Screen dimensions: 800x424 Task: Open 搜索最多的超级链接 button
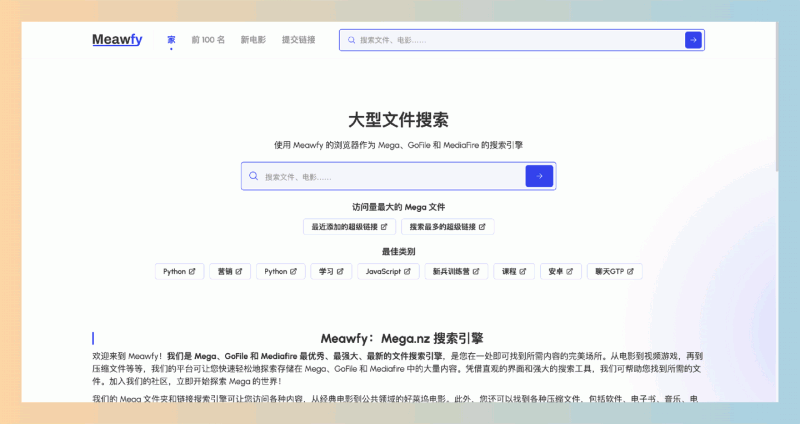(447, 227)
